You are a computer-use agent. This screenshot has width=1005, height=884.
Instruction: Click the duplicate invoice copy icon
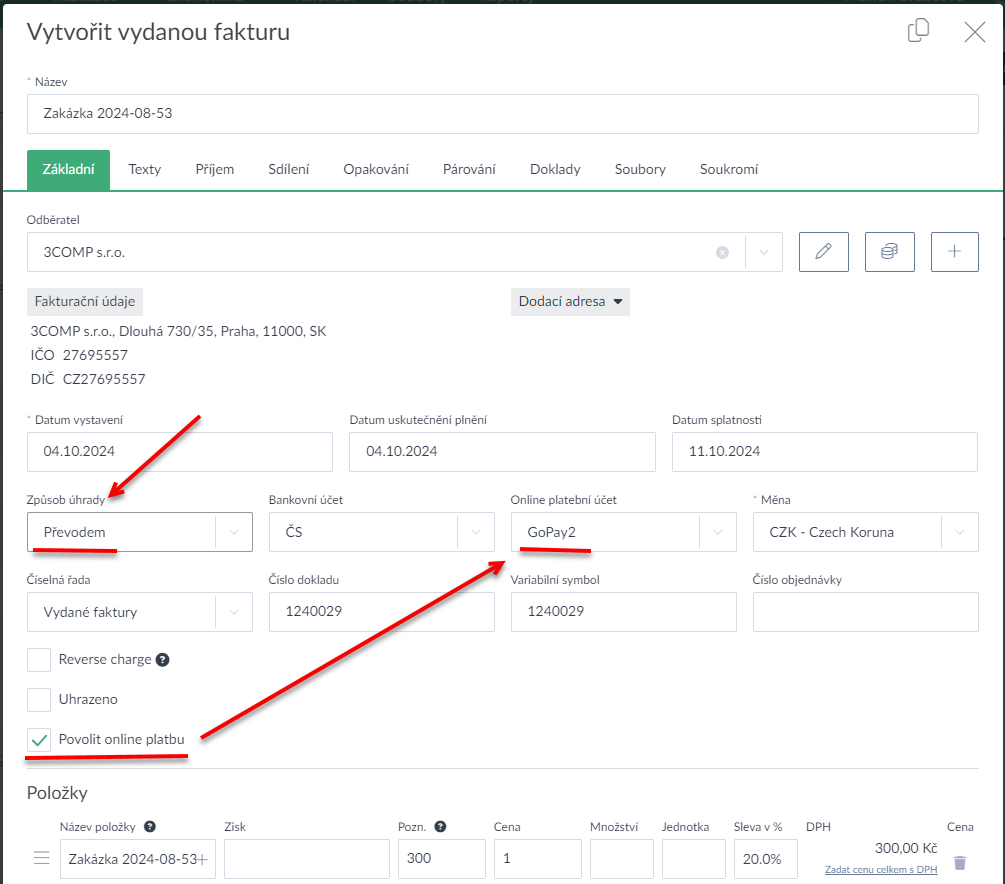[x=918, y=32]
